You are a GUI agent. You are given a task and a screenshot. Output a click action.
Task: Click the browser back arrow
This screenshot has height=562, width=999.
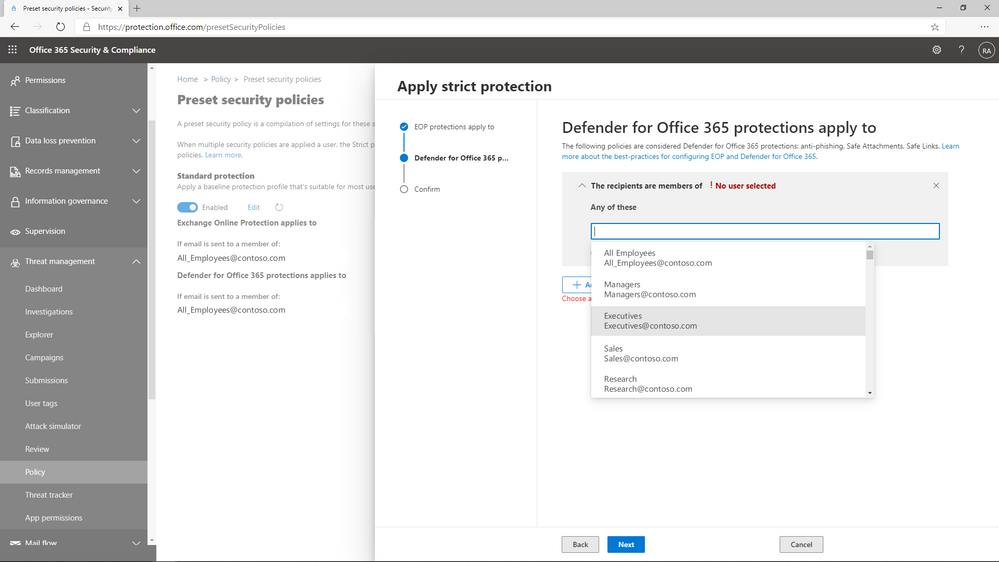click(15, 27)
